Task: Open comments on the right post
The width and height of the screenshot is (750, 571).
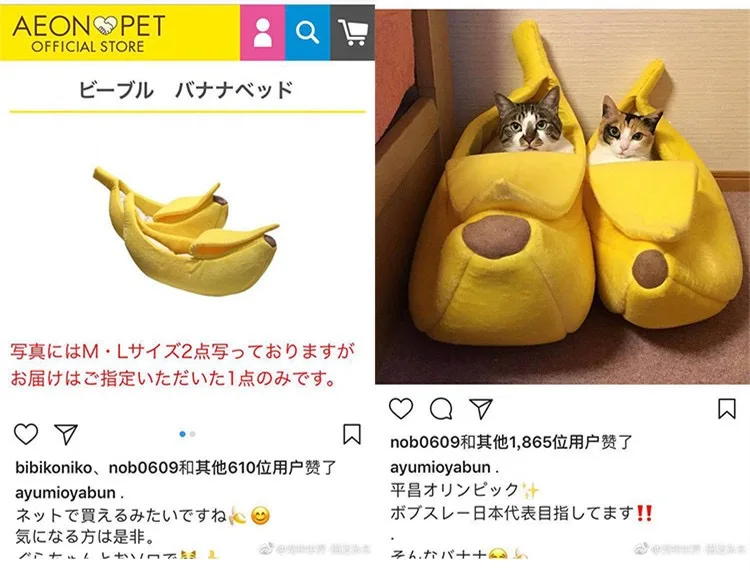Action: [x=441, y=409]
